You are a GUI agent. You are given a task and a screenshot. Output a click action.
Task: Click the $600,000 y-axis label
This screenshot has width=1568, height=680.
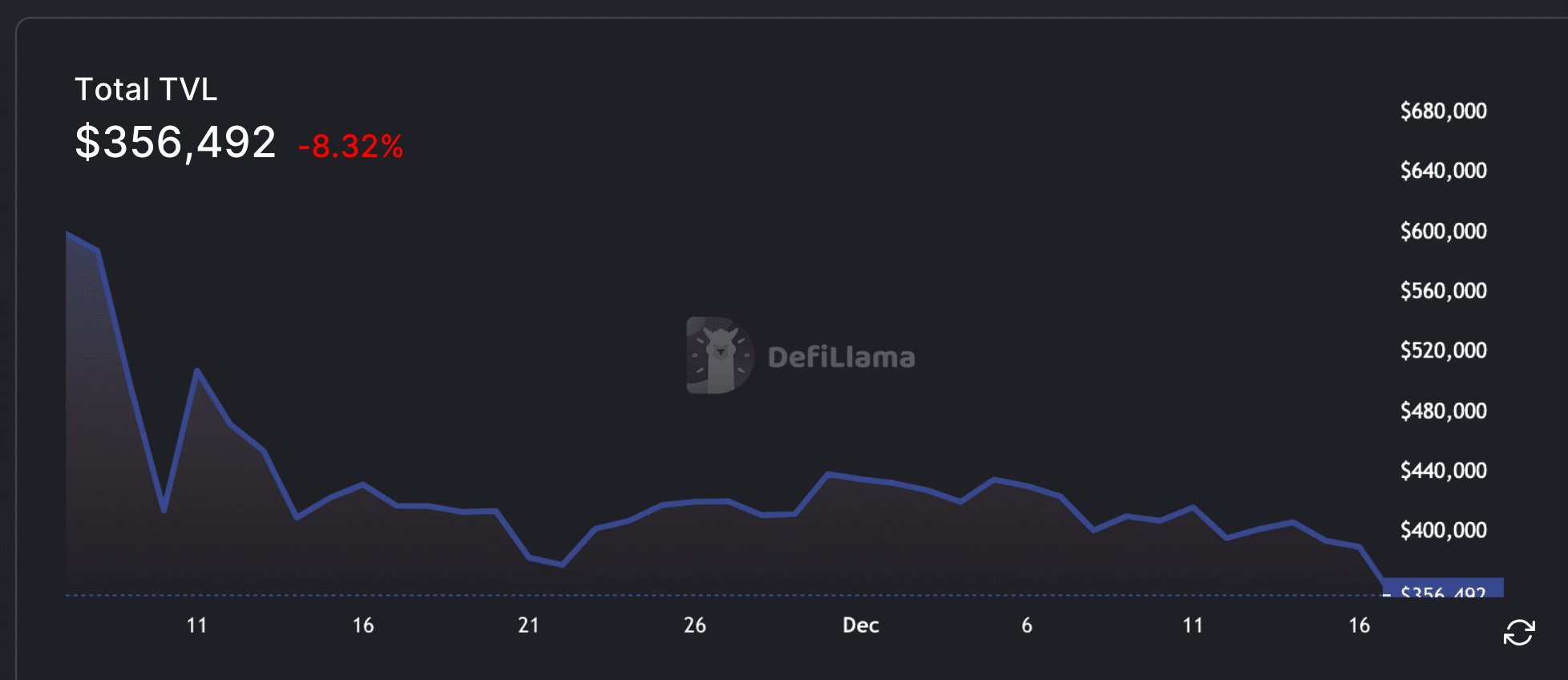tap(1443, 231)
